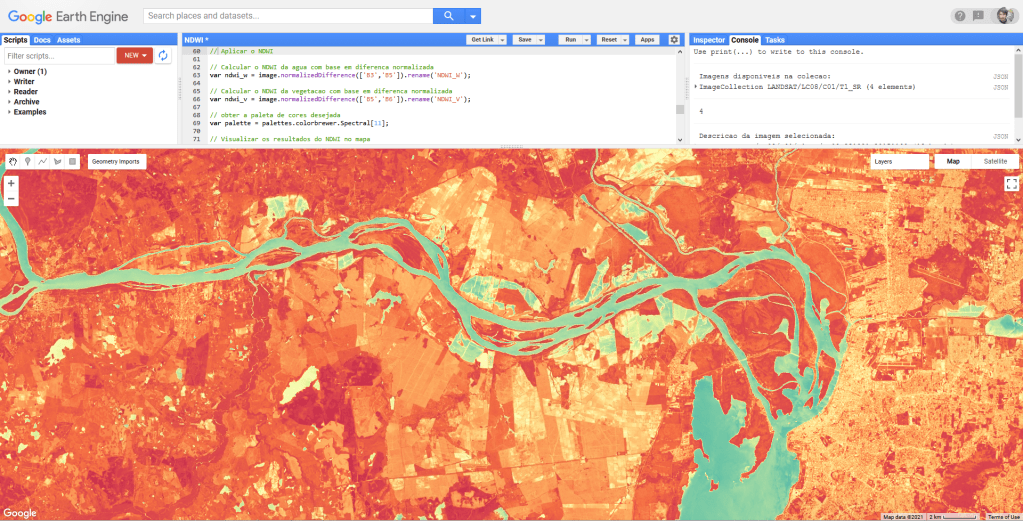Select the draw rectangle tool
Viewport: 1023px width, 521px height.
pos(72,161)
